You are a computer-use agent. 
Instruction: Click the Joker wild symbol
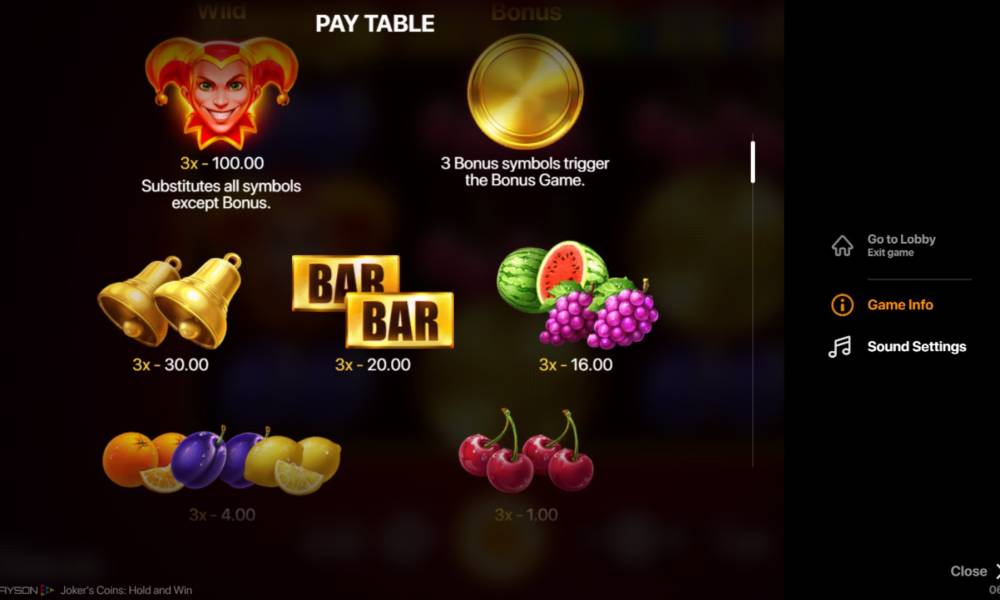pos(221,92)
